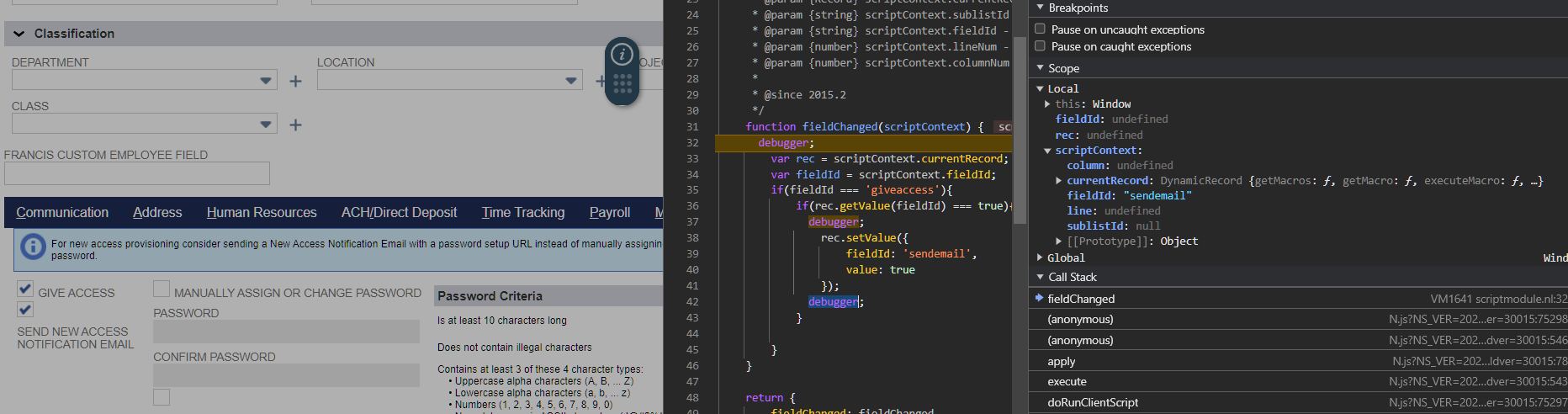Click the debugger statement on line 32
This screenshot has width=1568, height=414.
coord(786,143)
